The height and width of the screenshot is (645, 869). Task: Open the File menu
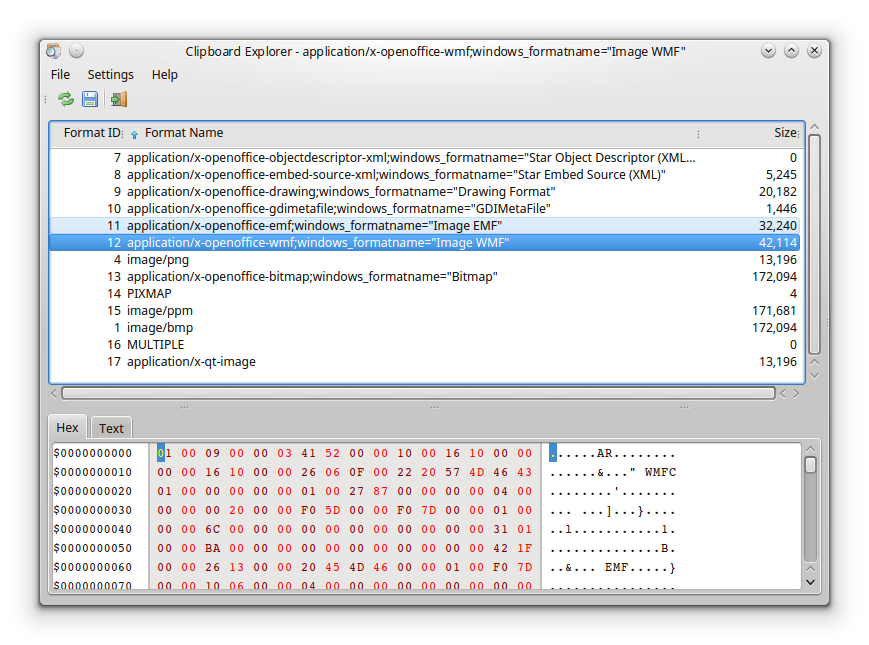pyautogui.click(x=60, y=74)
